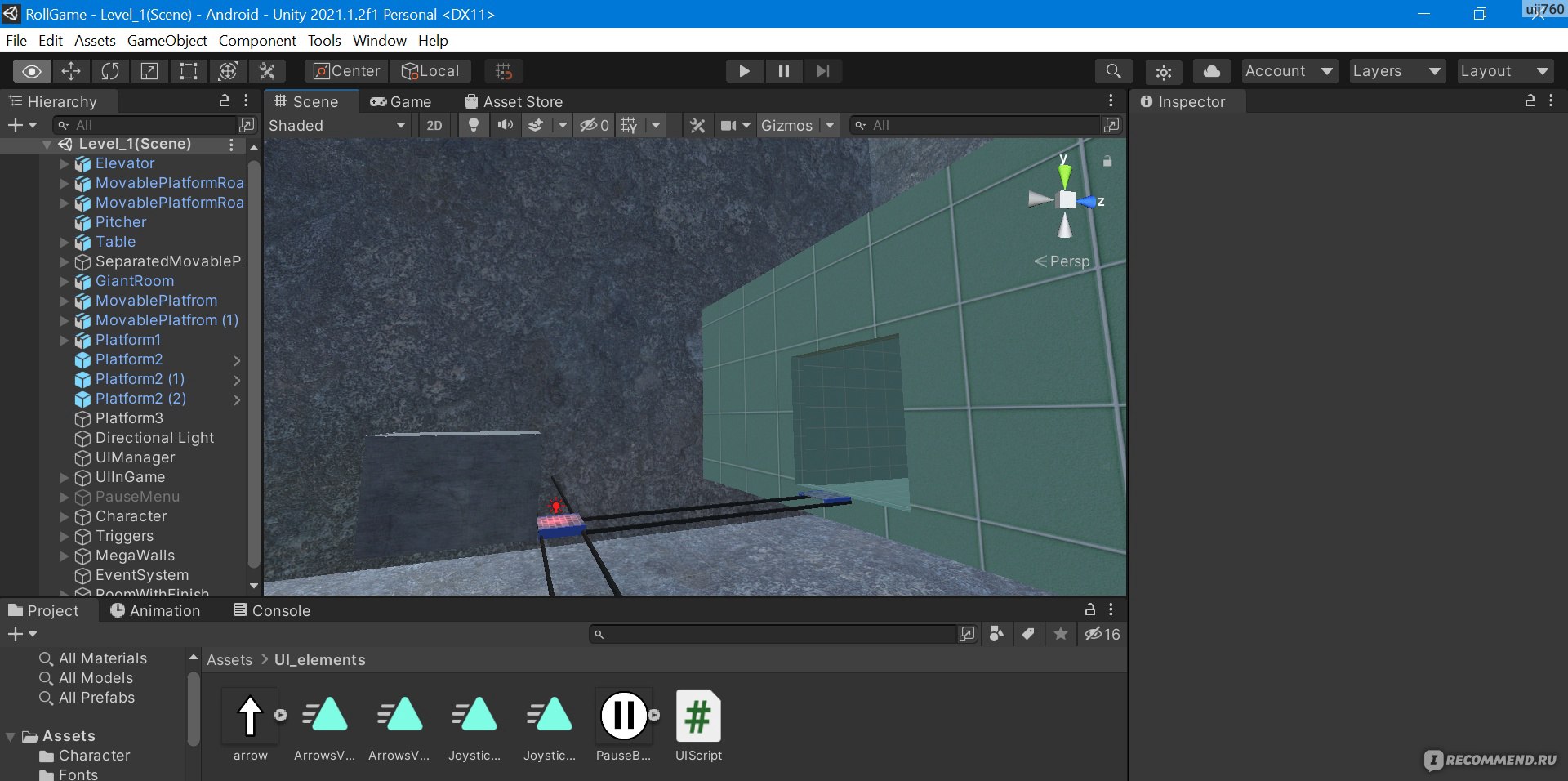Click the Hierarchy search field
Screen dimensions: 1568x781
145,125
